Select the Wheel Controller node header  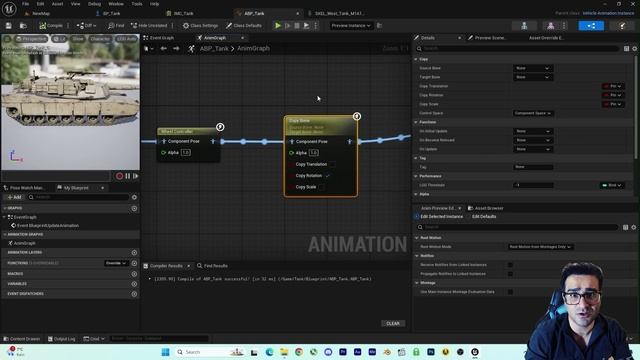pos(188,131)
